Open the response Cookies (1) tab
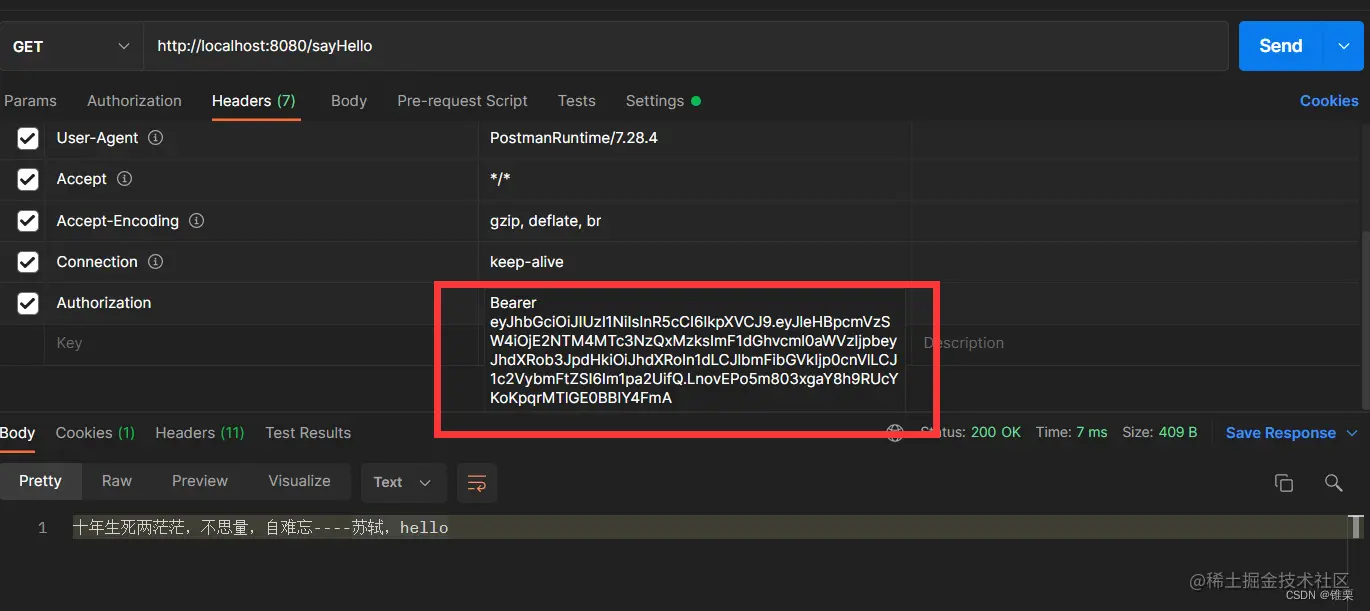1370x611 pixels. click(95, 432)
